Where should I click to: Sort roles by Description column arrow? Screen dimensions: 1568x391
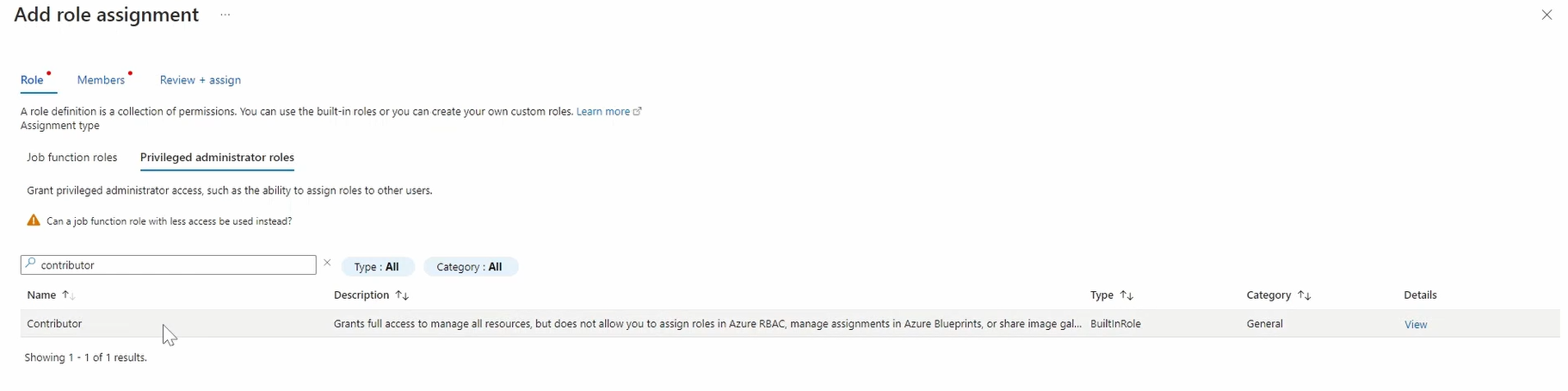(402, 295)
